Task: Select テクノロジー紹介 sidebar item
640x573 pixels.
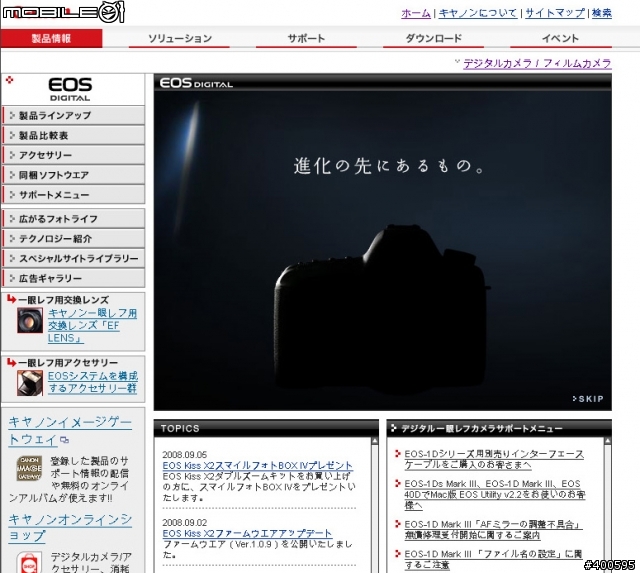Action: (73, 238)
